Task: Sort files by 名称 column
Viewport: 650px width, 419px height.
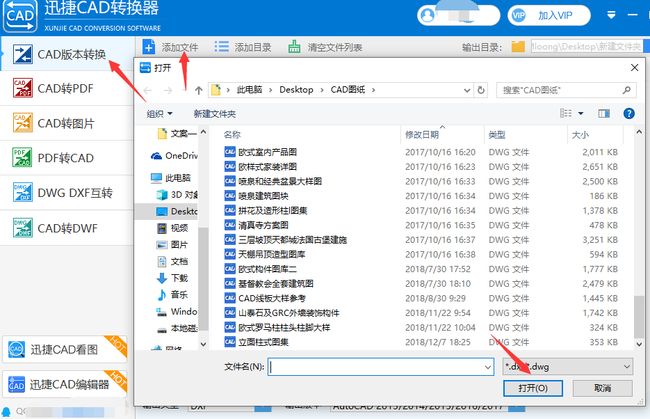Action: click(232, 135)
